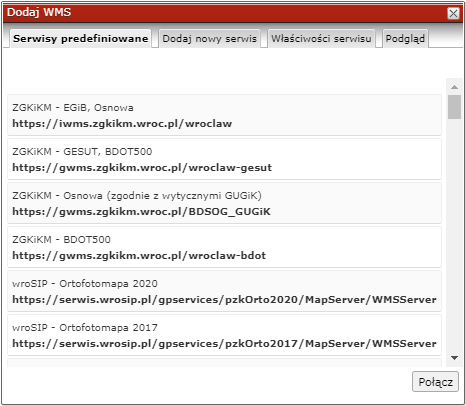
Task: Switch to the Podgląd tab
Action: point(405,39)
